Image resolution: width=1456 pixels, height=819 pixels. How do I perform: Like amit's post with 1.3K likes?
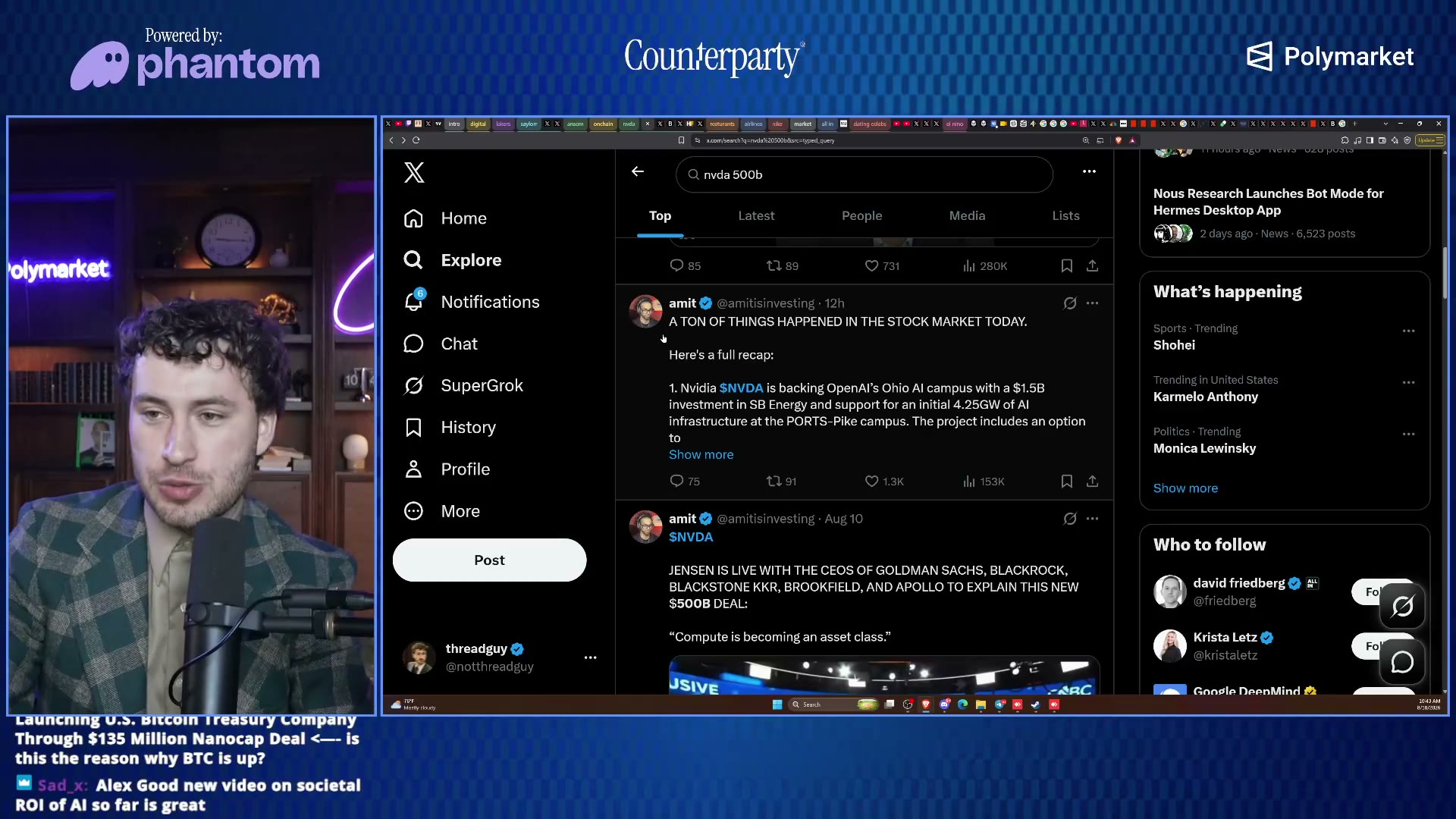coord(884,482)
